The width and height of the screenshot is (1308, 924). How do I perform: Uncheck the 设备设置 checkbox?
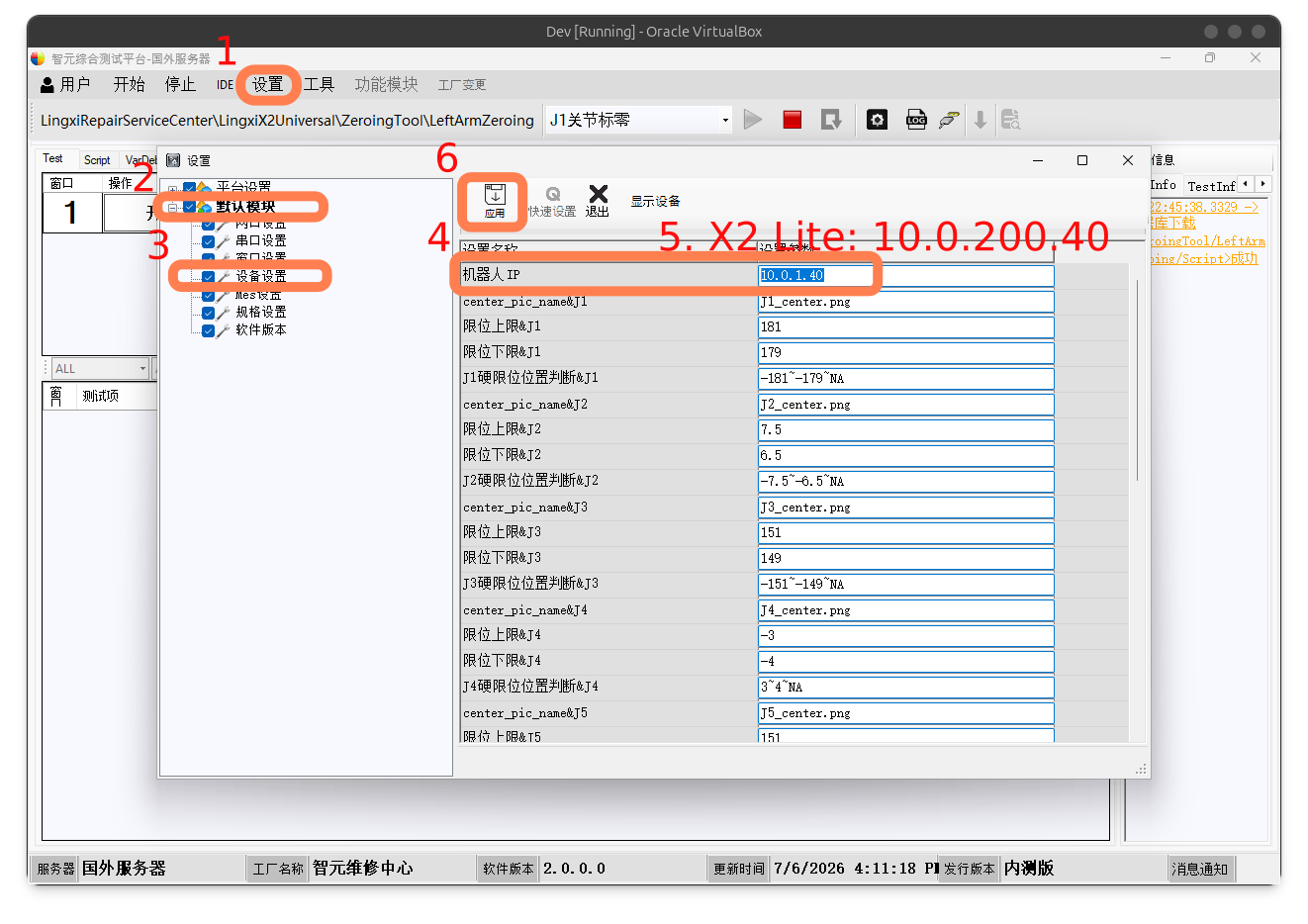[208, 277]
